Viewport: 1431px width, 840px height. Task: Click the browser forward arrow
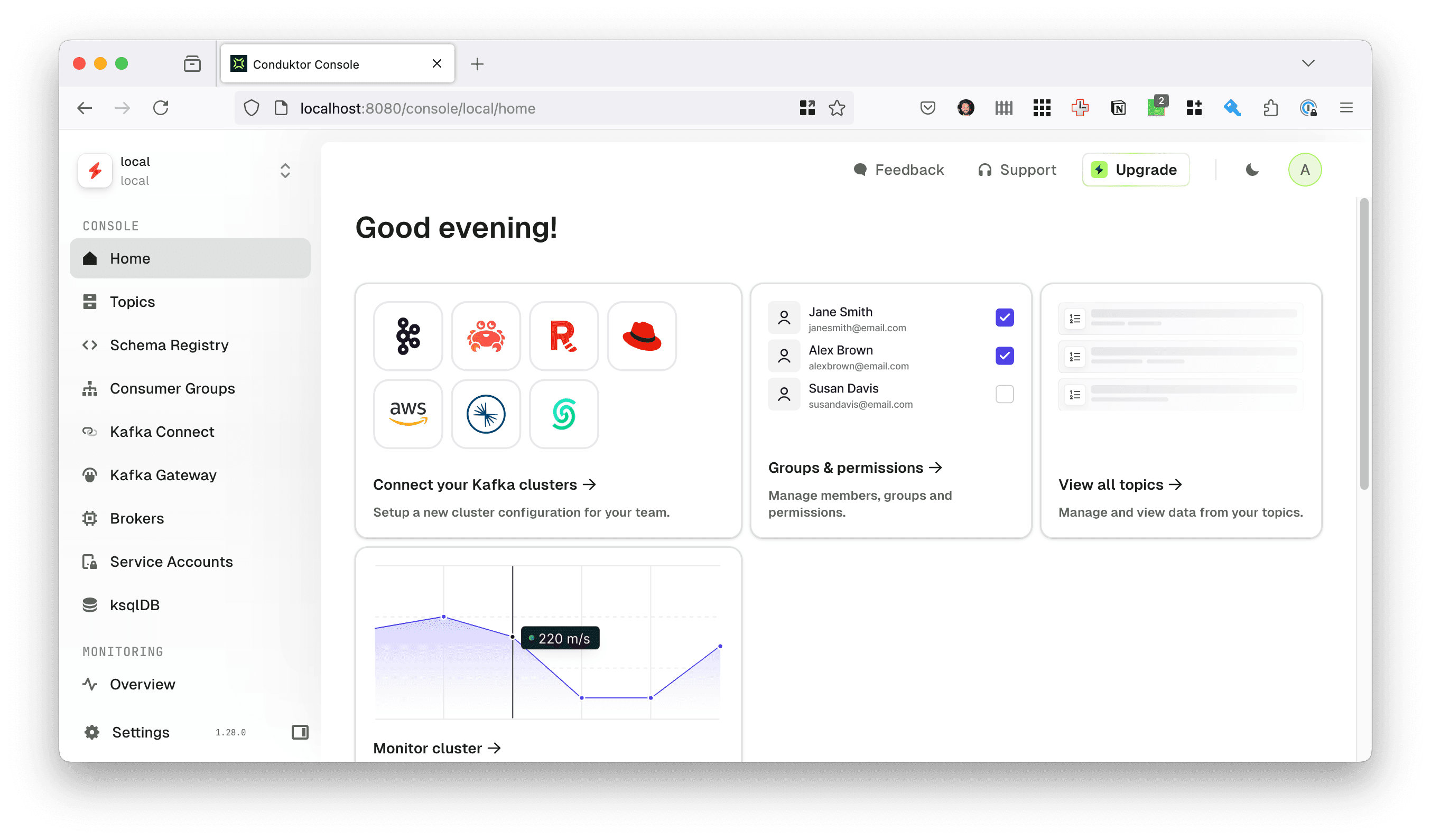123,108
